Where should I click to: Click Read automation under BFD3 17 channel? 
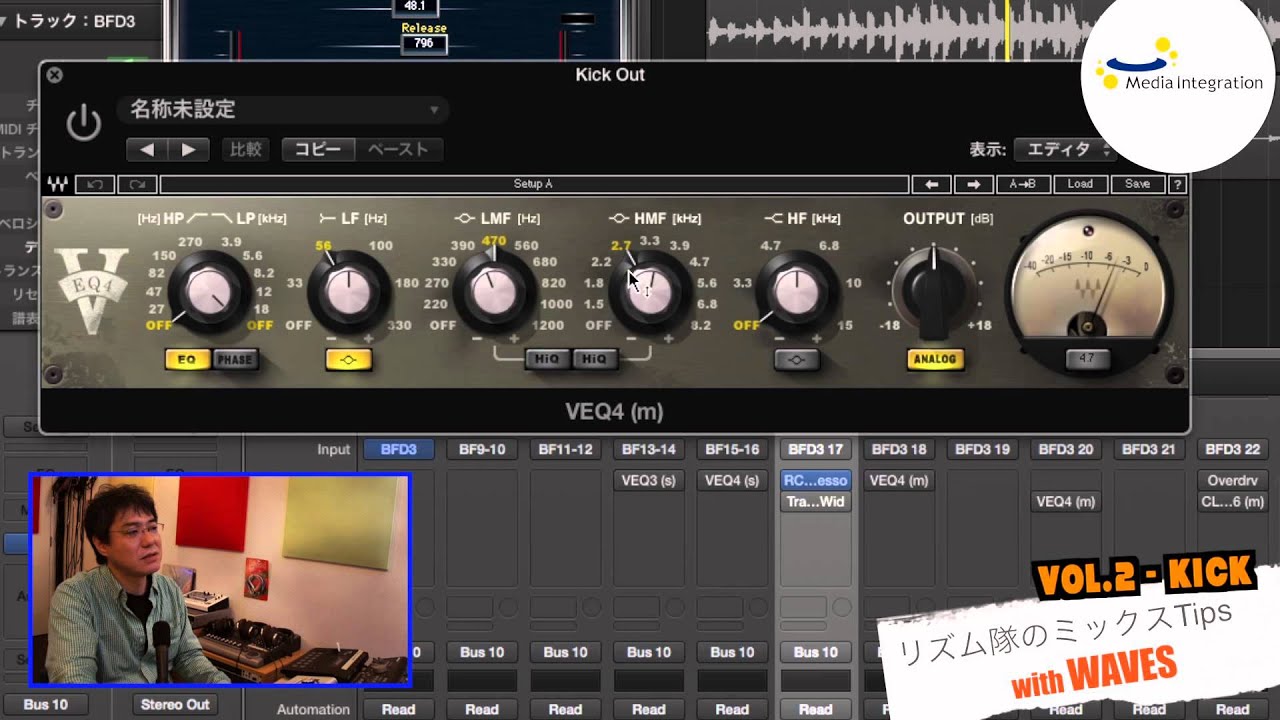[x=816, y=709]
